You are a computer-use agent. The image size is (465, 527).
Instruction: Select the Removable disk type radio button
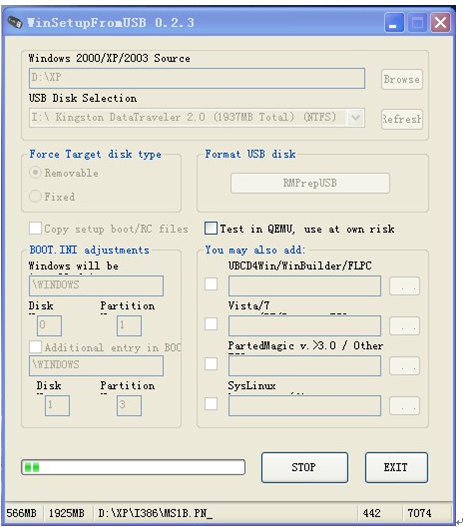coord(35,173)
